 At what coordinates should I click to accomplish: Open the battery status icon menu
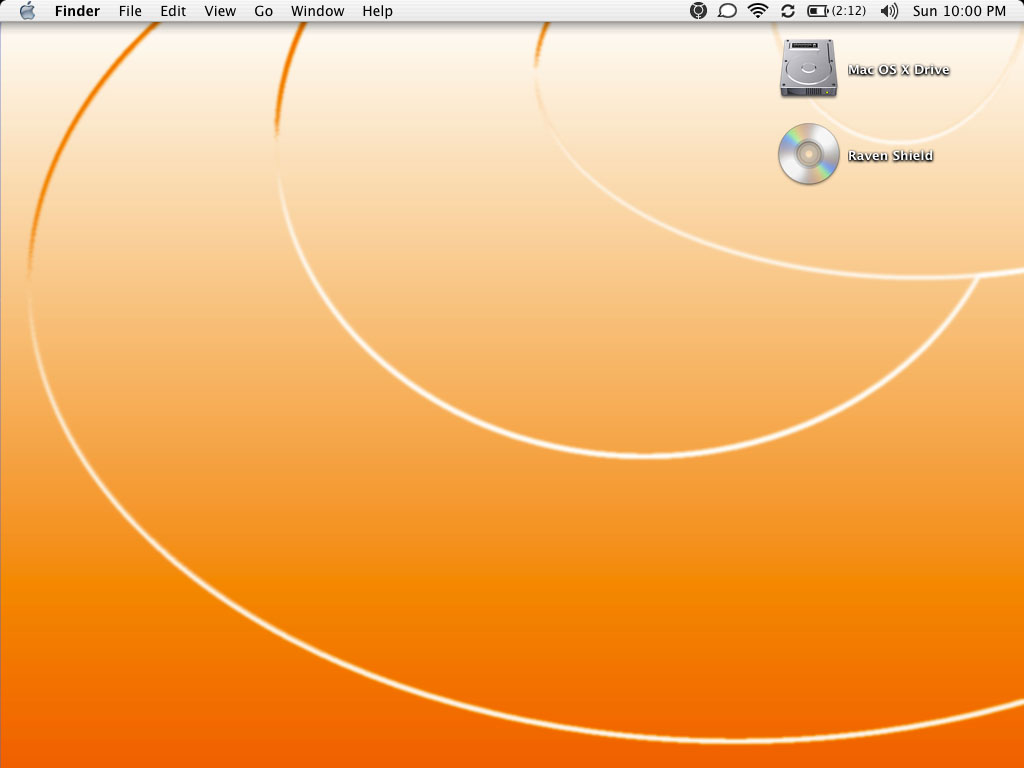pos(818,11)
